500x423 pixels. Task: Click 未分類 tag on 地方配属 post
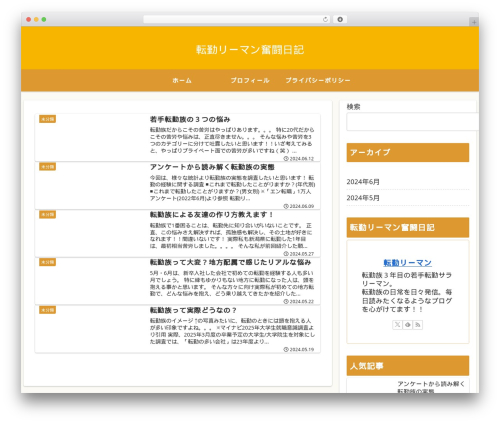[47, 262]
